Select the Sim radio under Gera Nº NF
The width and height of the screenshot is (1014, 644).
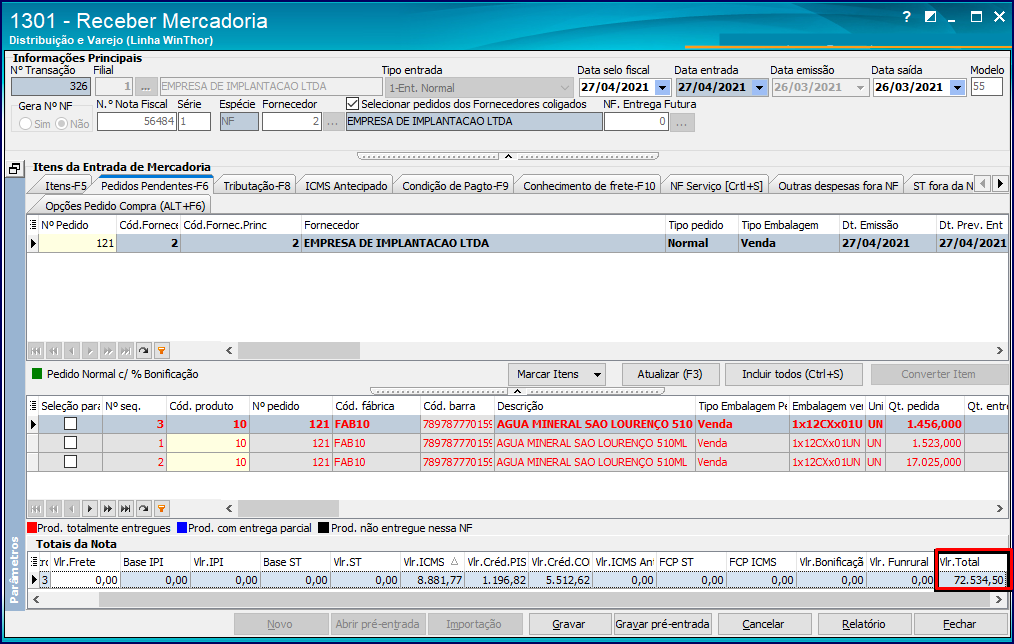(x=25, y=123)
